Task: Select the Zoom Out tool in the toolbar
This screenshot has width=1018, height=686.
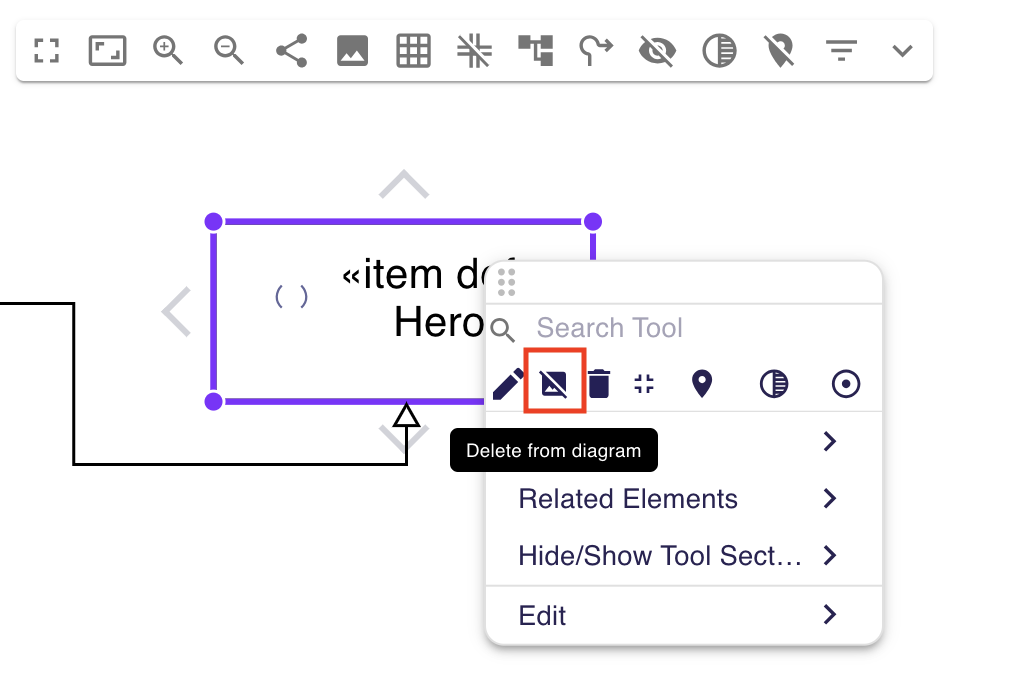Action: point(228,50)
